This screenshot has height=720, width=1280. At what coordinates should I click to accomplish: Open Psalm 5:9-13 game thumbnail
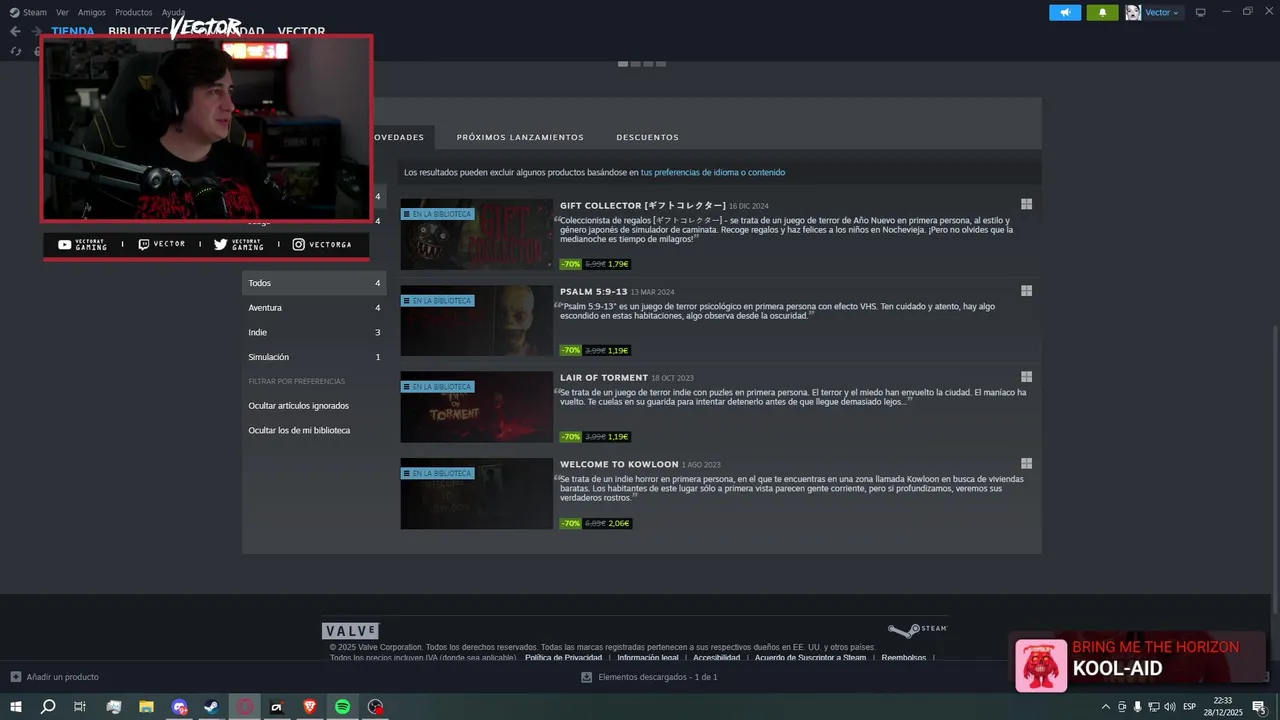pos(476,320)
